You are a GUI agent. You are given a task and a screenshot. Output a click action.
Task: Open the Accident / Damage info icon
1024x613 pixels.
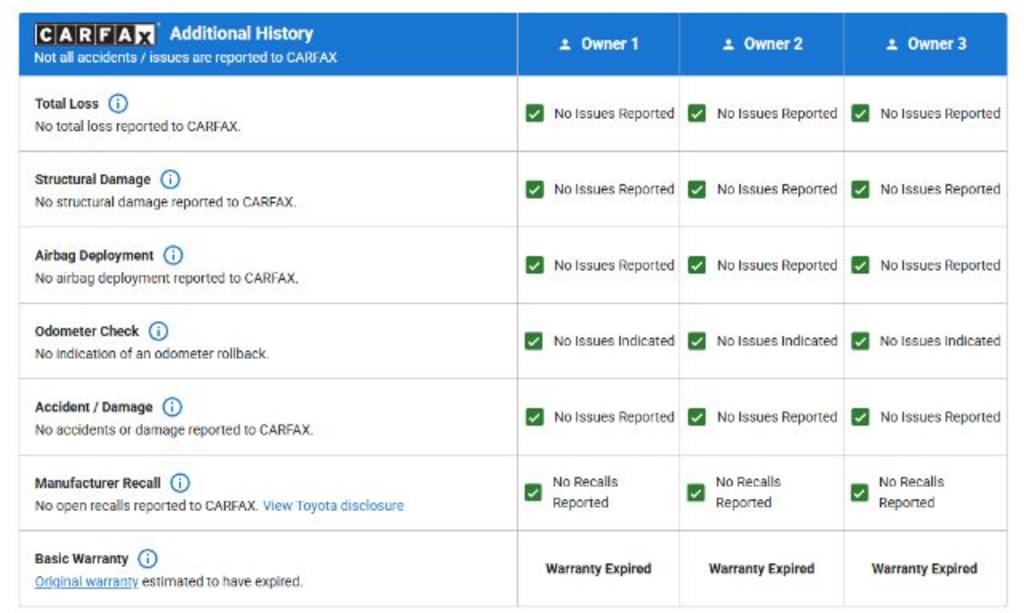pyautogui.click(x=172, y=407)
